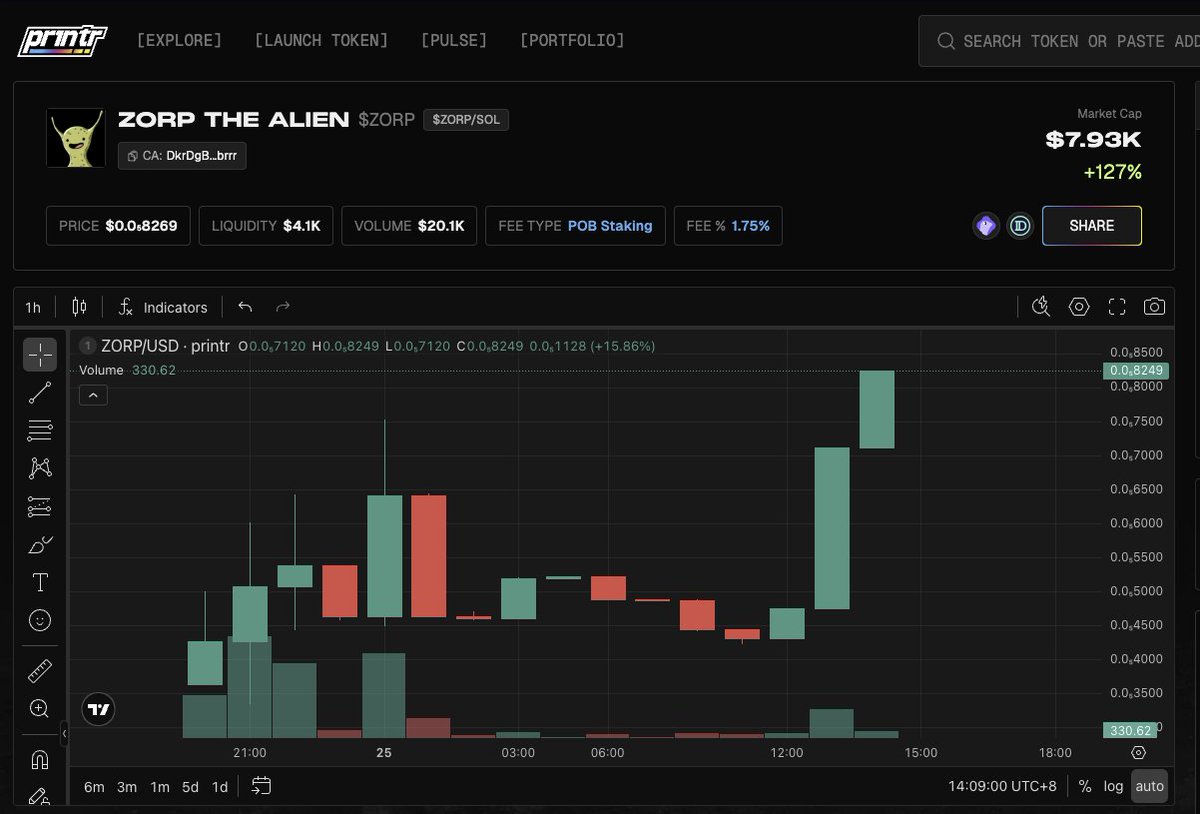Undo the last chart action
The width and height of the screenshot is (1200, 814).
point(245,307)
